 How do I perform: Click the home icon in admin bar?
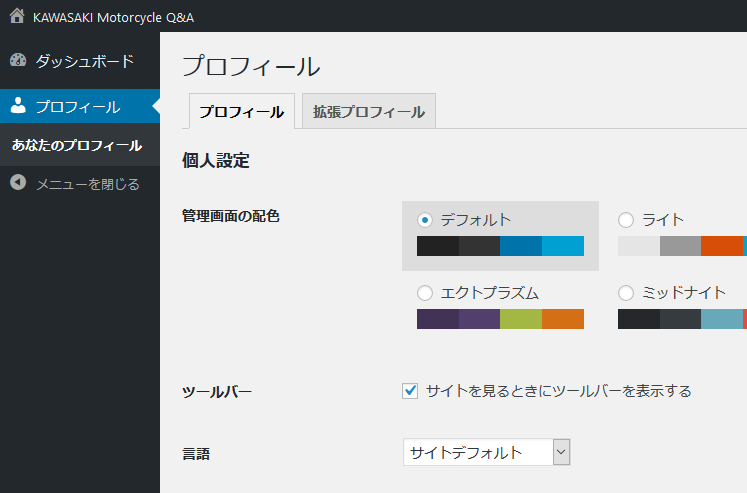(x=17, y=16)
